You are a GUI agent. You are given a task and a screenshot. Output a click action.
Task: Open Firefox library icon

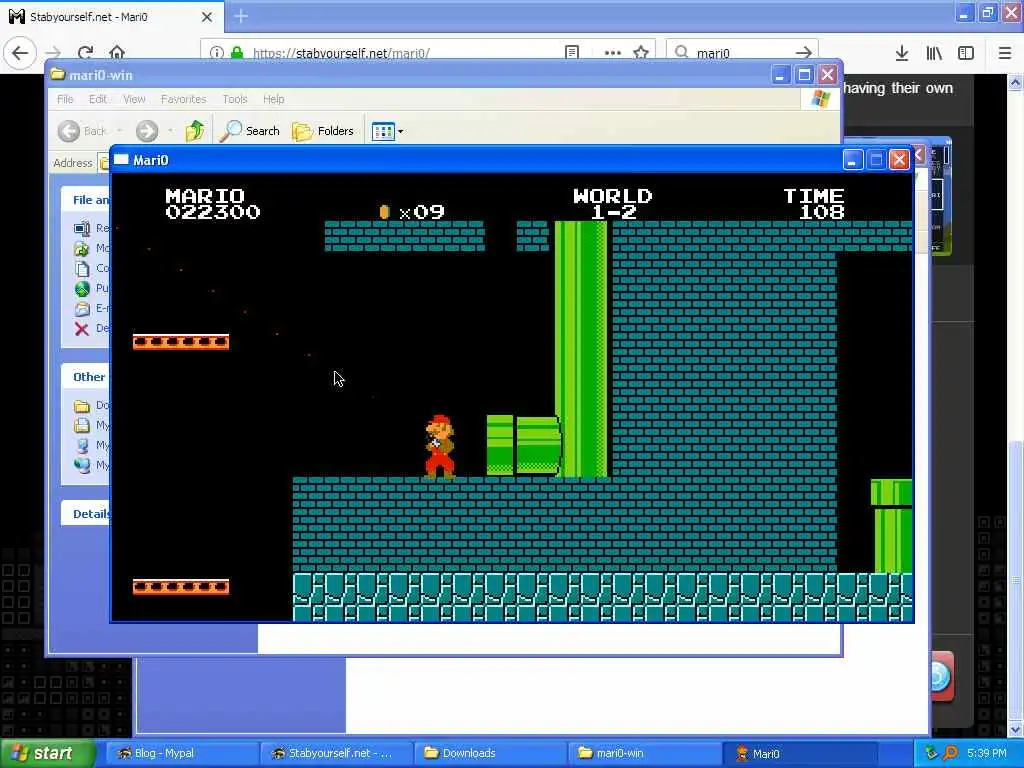tap(934, 53)
